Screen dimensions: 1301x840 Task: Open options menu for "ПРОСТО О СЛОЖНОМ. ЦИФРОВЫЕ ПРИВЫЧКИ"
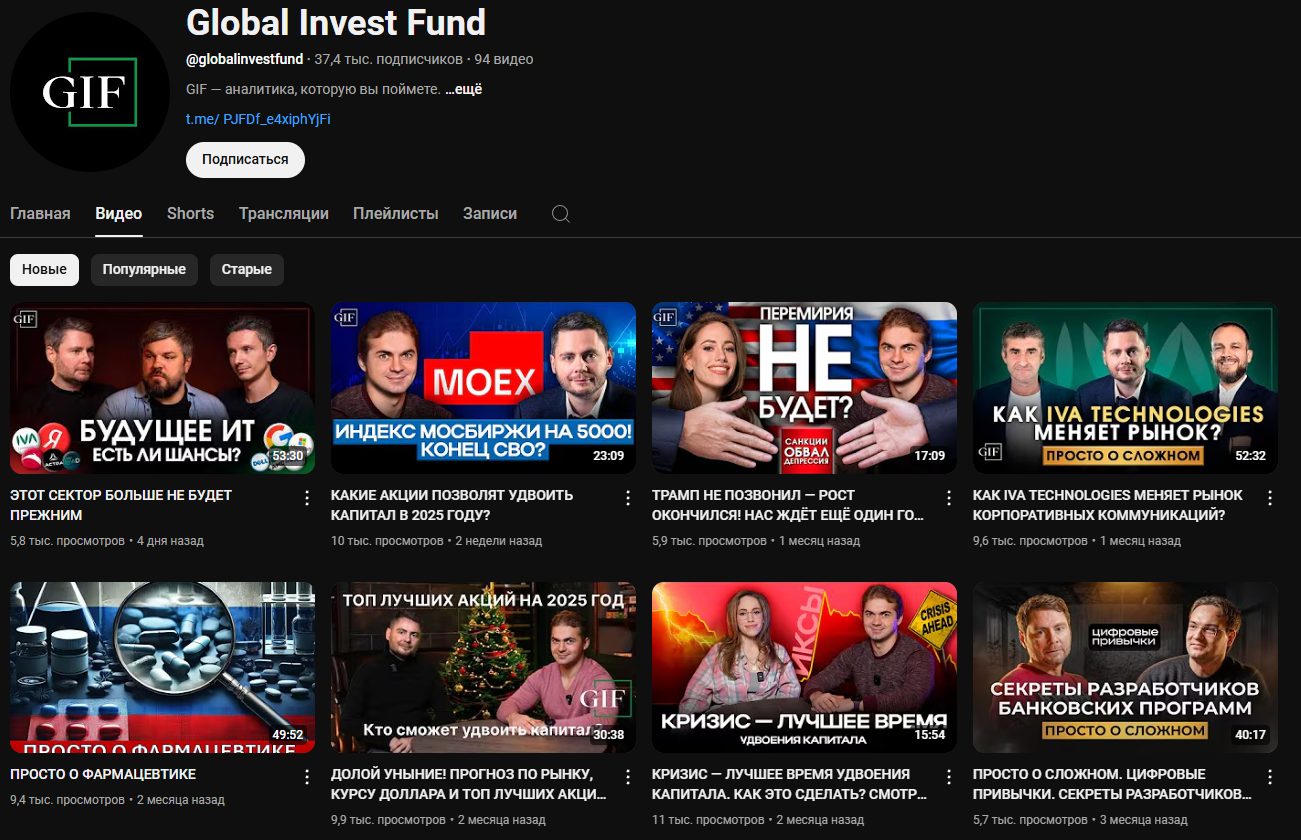[x=1270, y=777]
